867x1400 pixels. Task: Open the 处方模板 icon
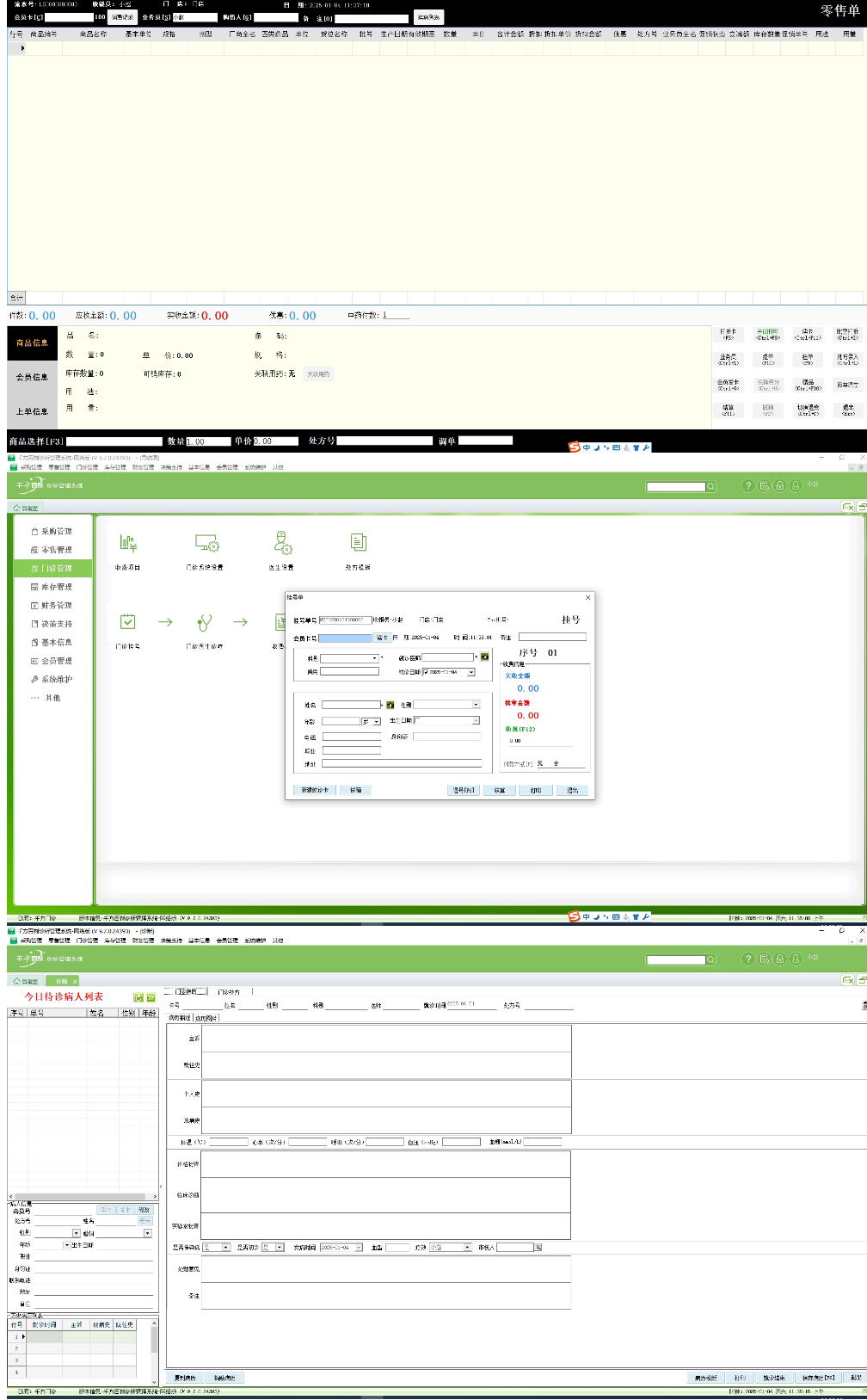tap(358, 542)
